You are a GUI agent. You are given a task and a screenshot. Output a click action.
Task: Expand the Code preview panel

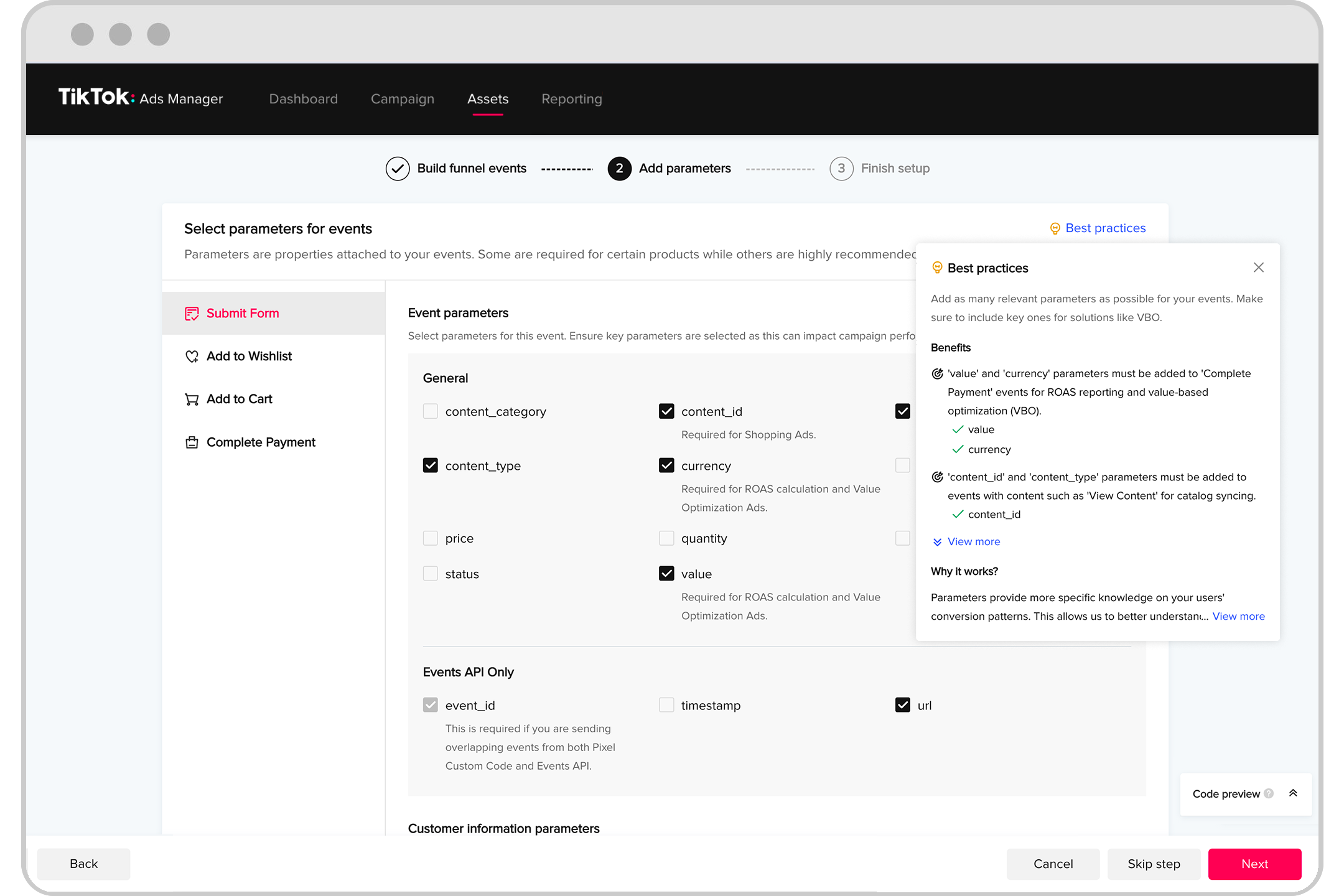1293,793
